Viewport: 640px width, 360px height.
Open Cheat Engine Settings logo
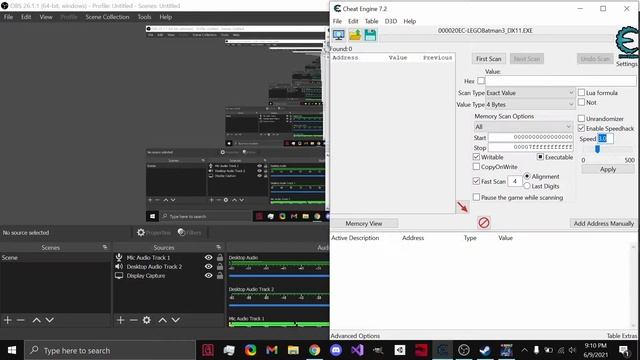pos(627,43)
